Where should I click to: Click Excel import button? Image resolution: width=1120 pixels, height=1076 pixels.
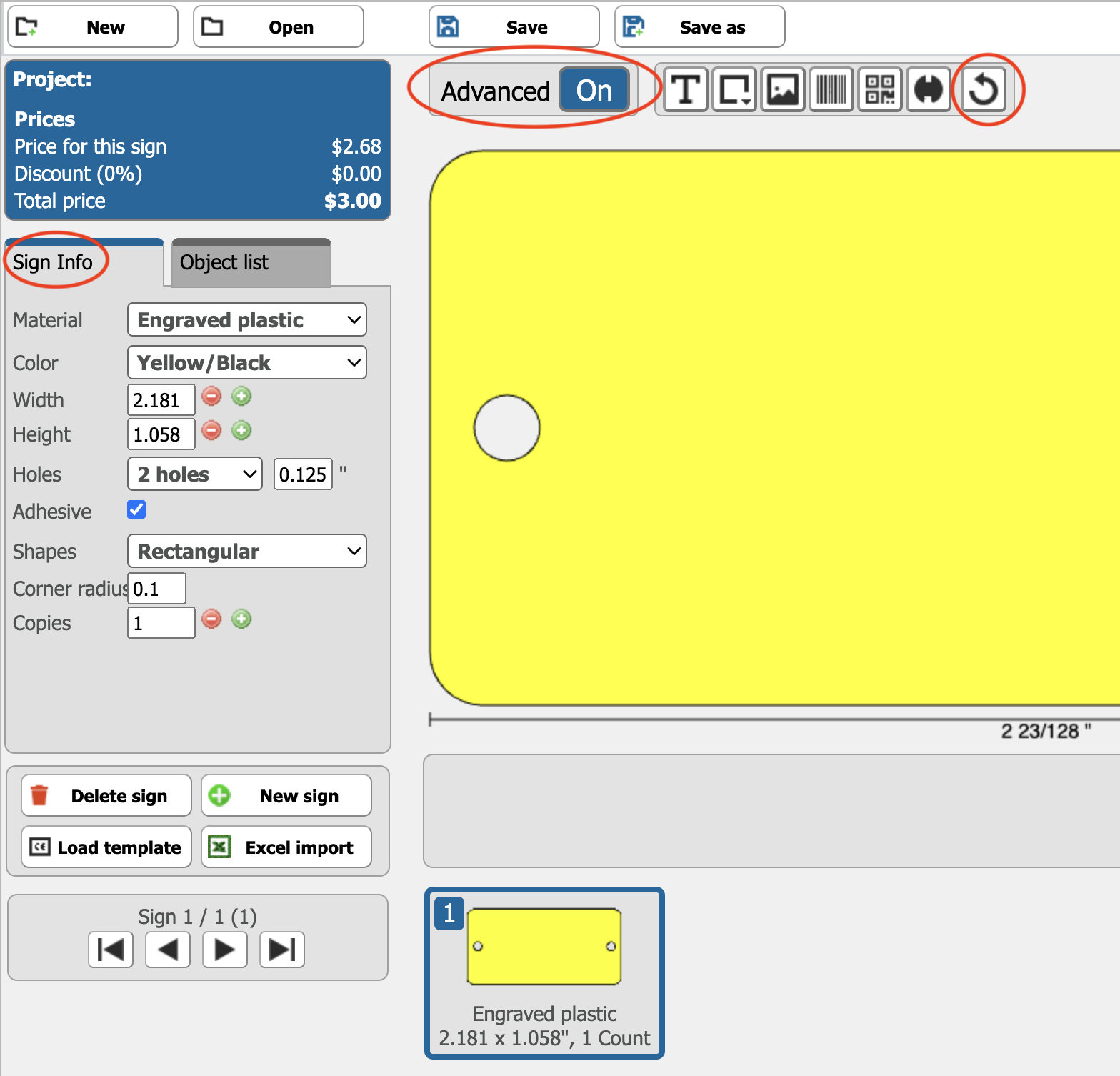(x=286, y=847)
